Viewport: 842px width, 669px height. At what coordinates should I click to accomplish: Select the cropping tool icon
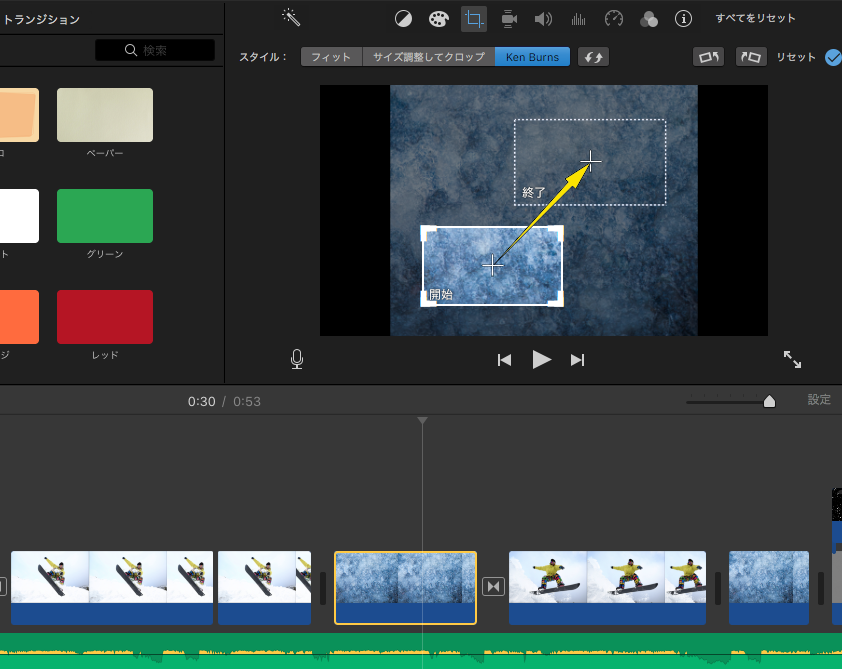click(x=474, y=19)
